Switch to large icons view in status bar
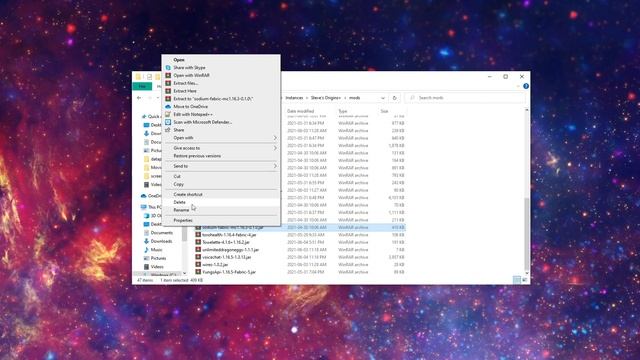Viewport: 640px width, 360px height. tap(524, 280)
